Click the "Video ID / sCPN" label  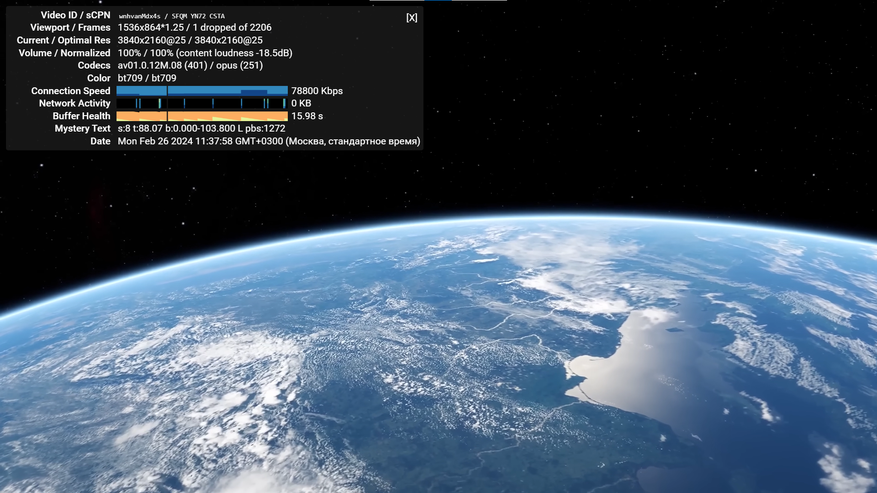tap(76, 15)
